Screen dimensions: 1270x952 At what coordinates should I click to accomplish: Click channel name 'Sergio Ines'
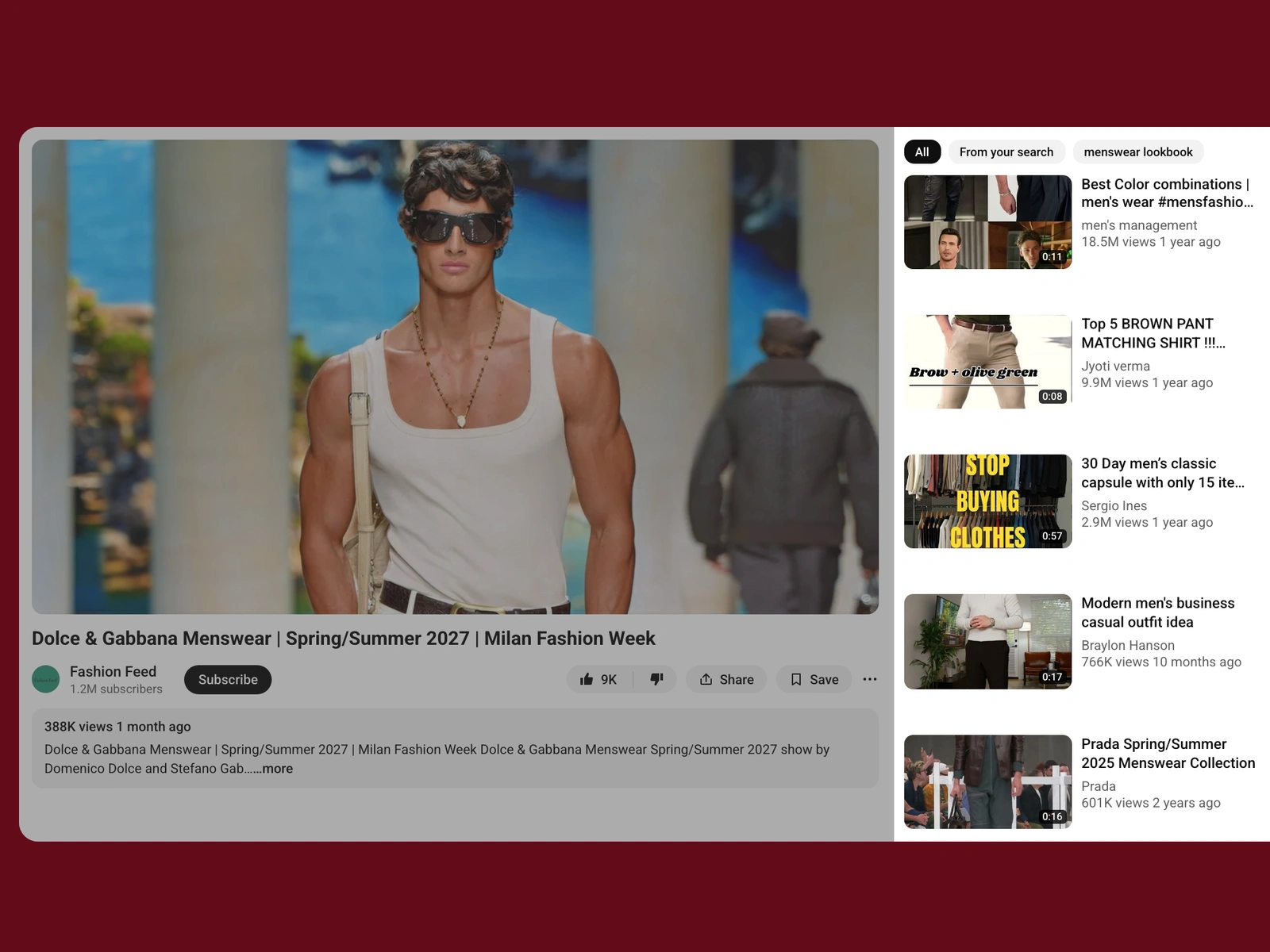coord(1114,505)
